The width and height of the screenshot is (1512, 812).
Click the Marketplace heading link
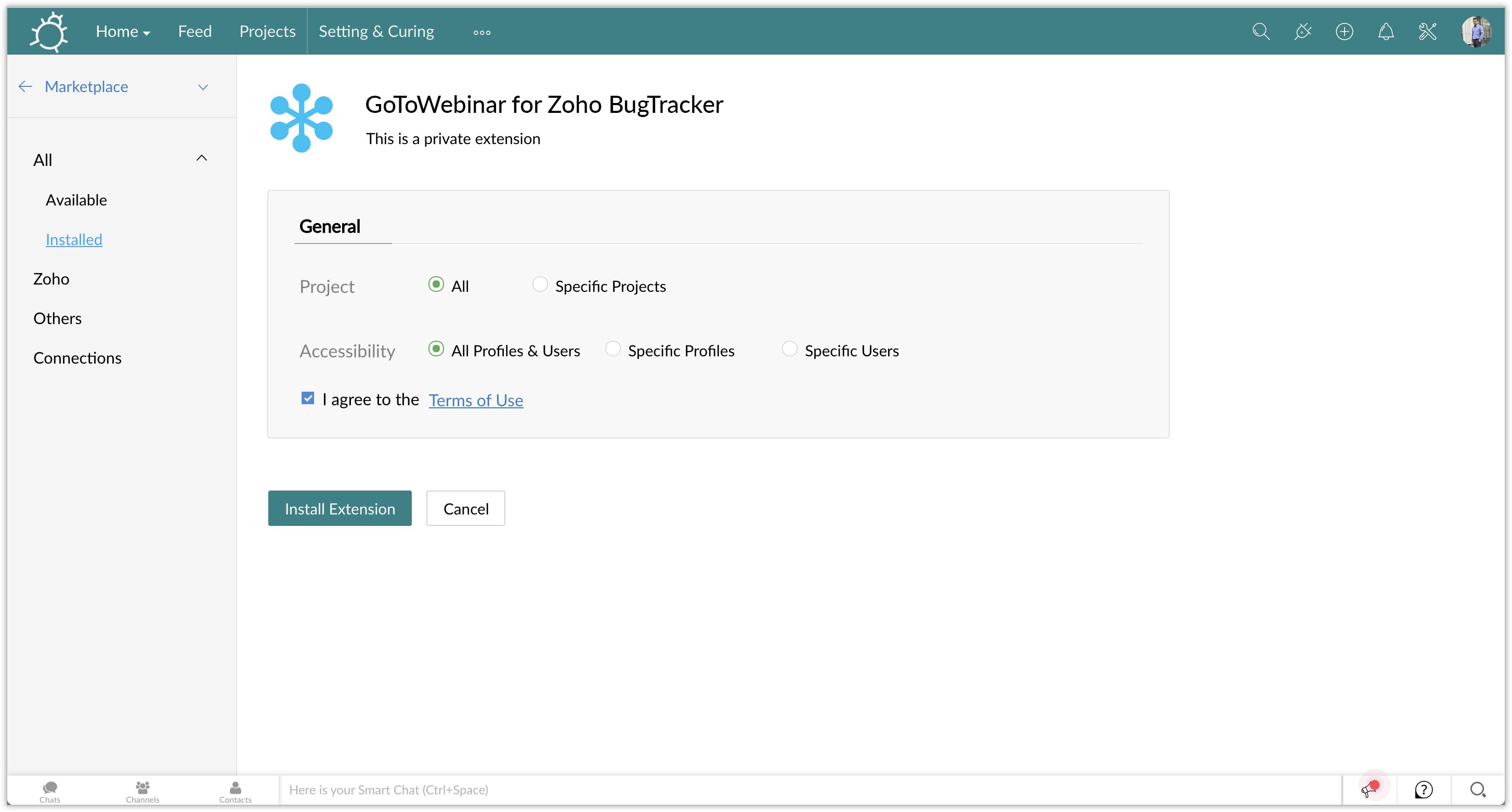coord(86,87)
